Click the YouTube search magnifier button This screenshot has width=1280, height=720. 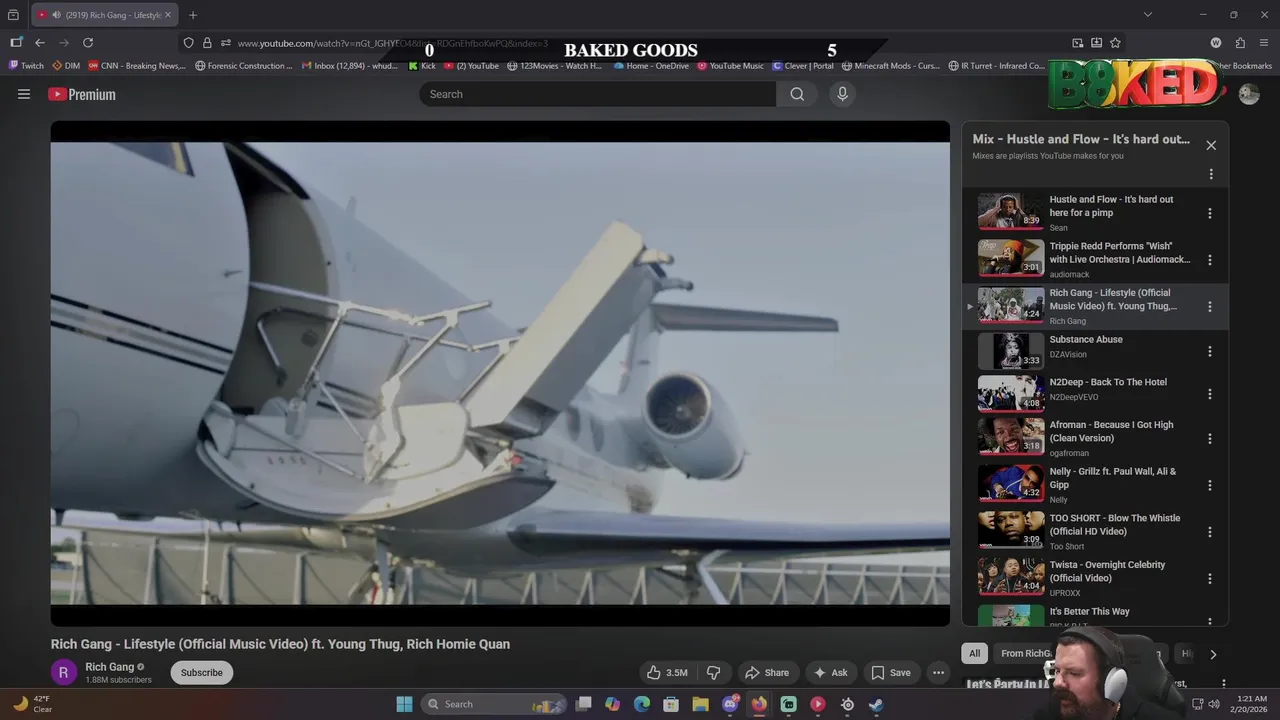pos(797,94)
